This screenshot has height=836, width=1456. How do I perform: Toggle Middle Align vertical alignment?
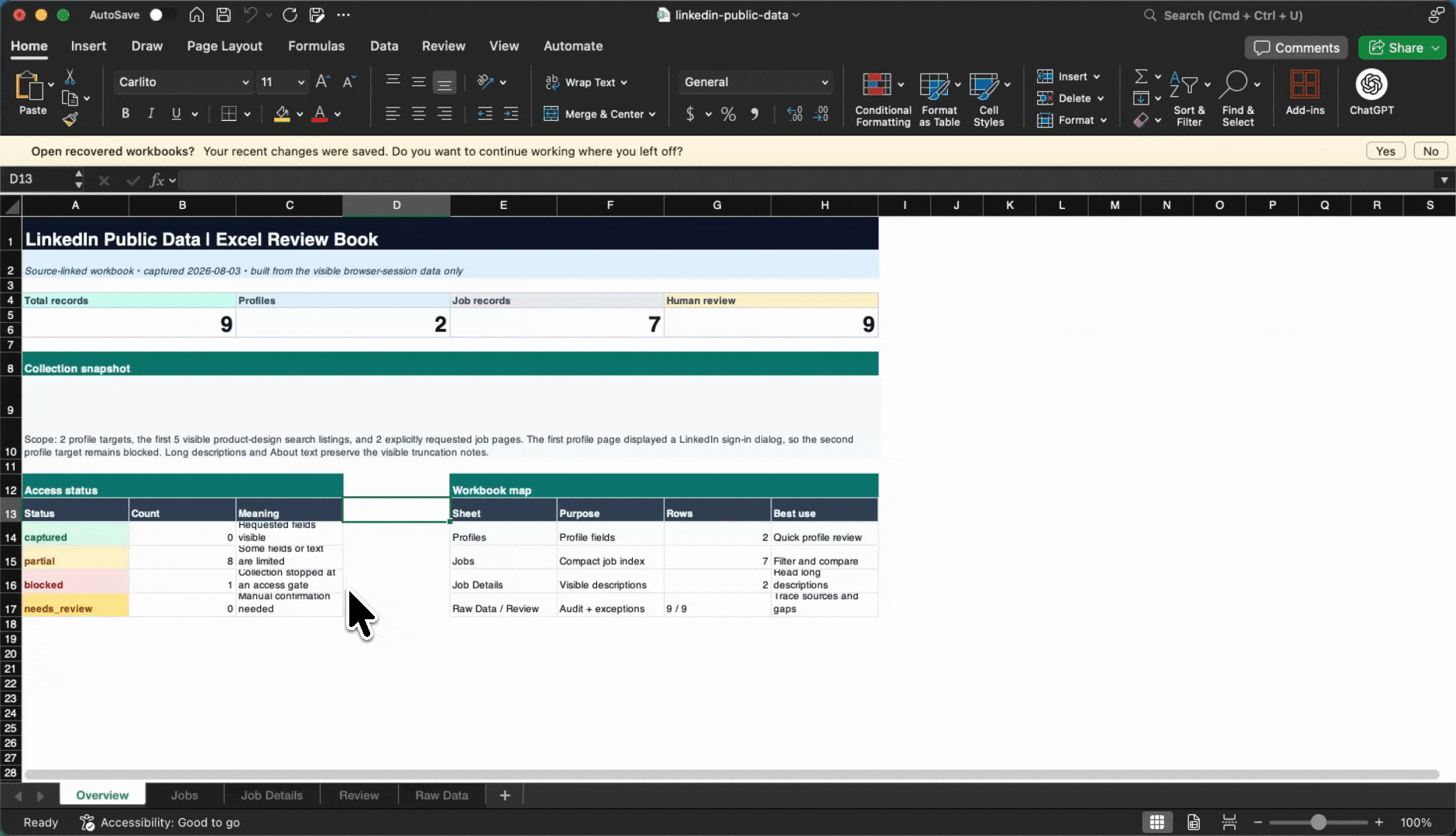click(x=418, y=82)
